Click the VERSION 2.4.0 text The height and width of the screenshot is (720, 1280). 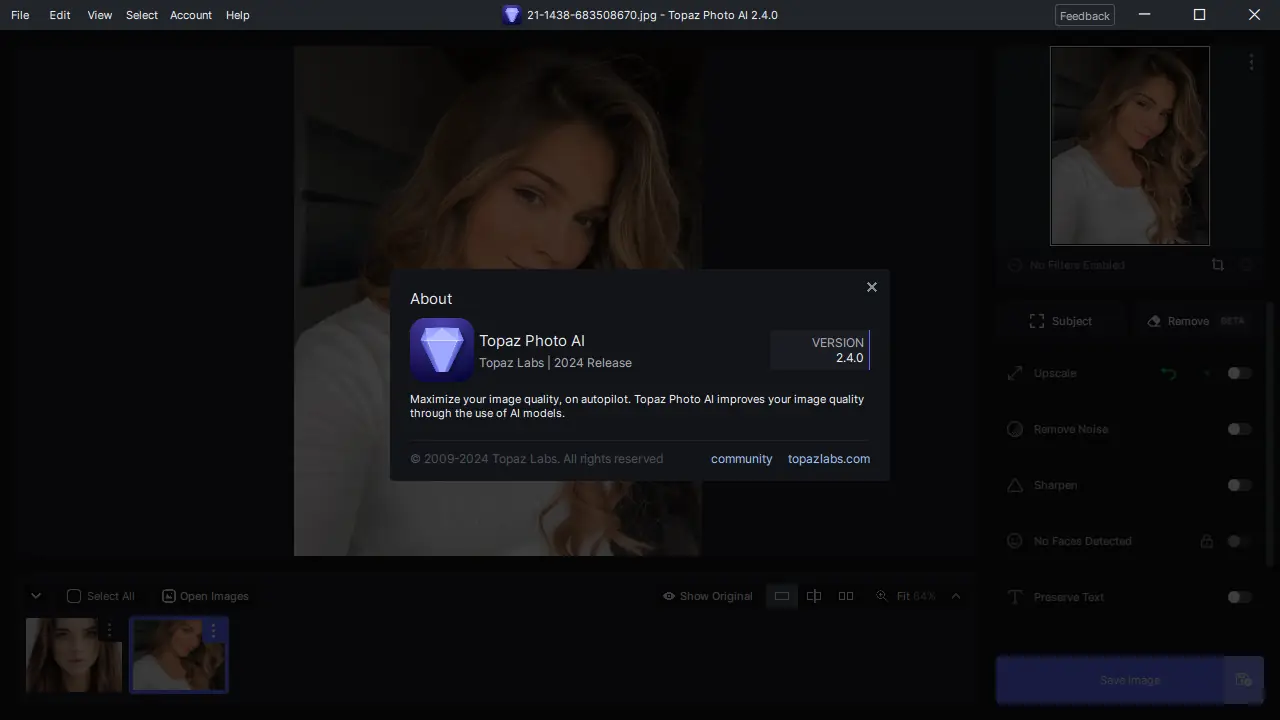click(838, 350)
